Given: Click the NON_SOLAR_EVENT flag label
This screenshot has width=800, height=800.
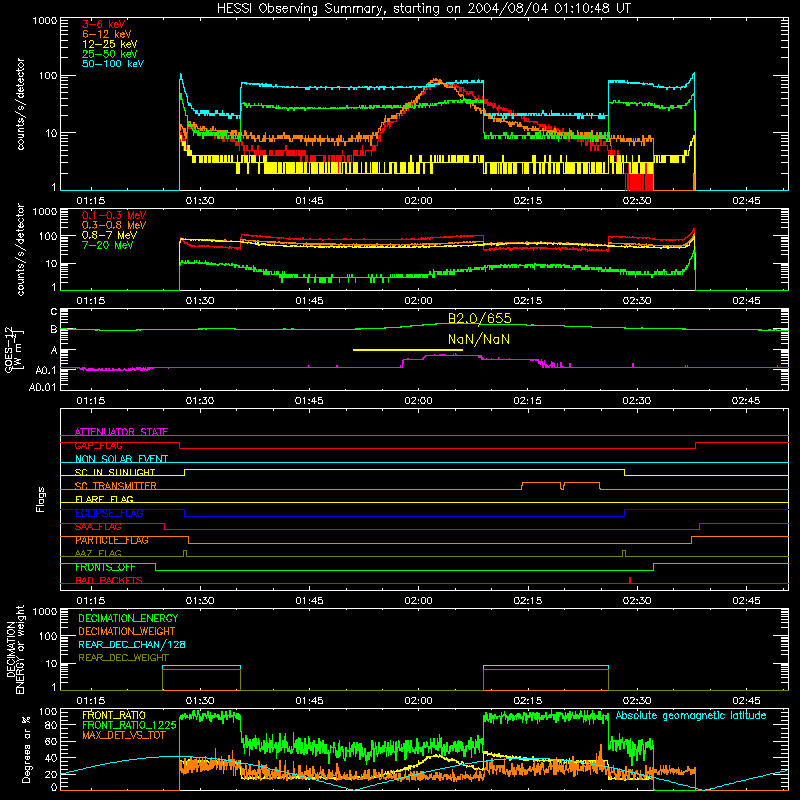Looking at the screenshot, I should 121,459.
